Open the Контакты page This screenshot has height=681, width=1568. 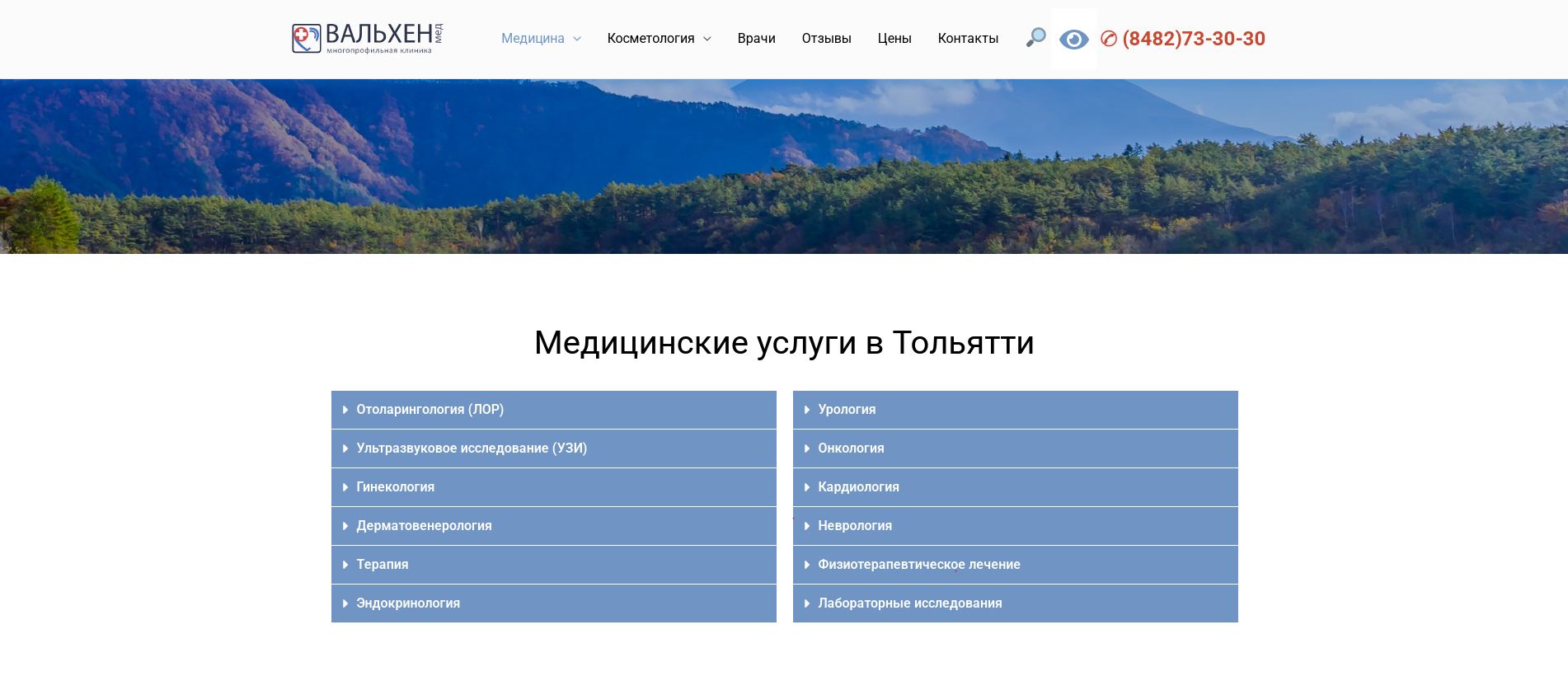click(968, 39)
